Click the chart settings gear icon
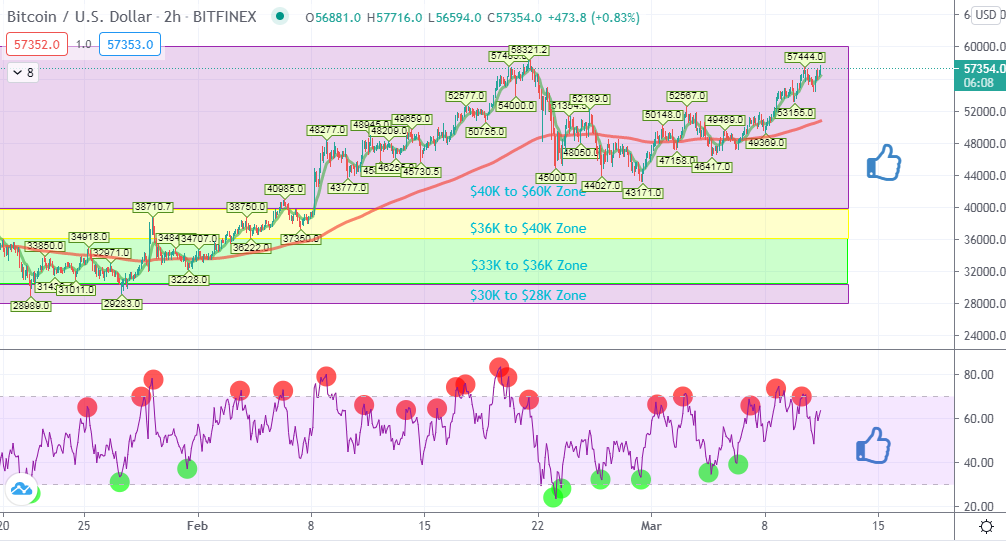Screen dimensions: 1006x549 (986, 527)
